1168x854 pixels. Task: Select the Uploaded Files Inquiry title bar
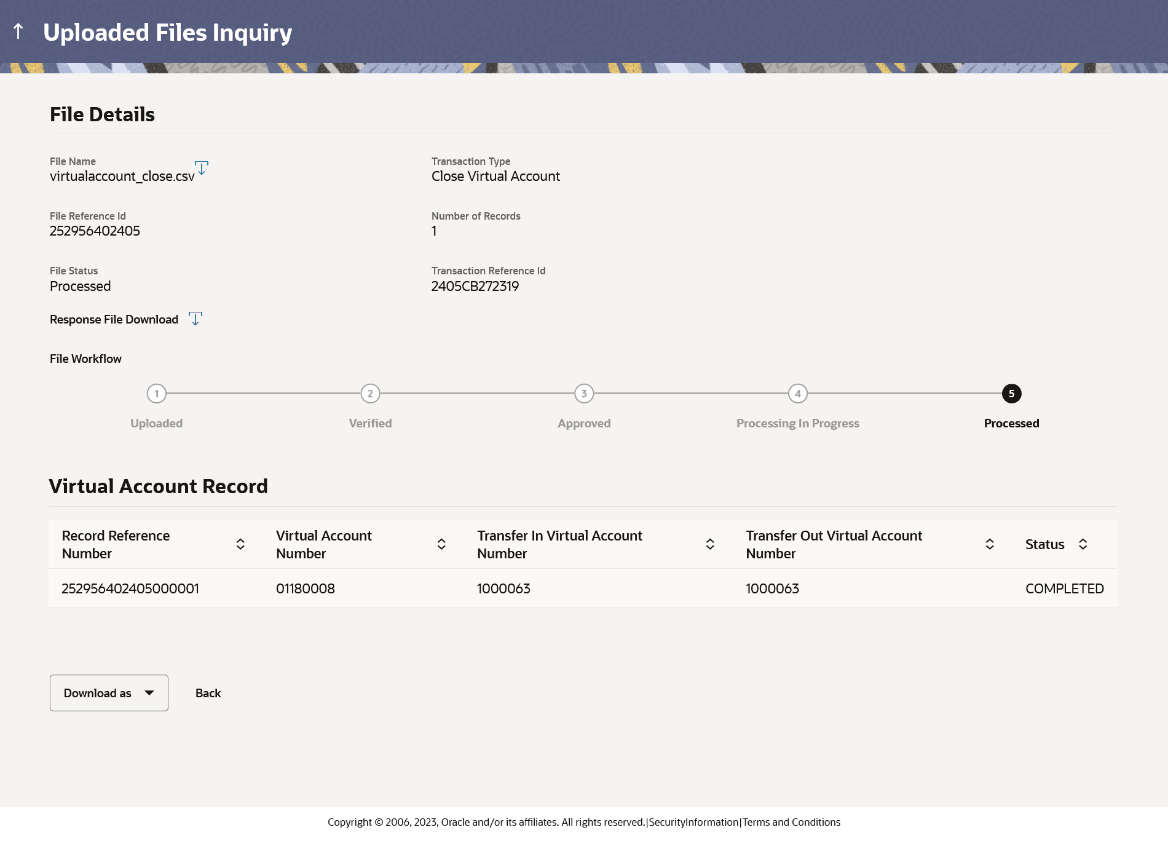167,31
